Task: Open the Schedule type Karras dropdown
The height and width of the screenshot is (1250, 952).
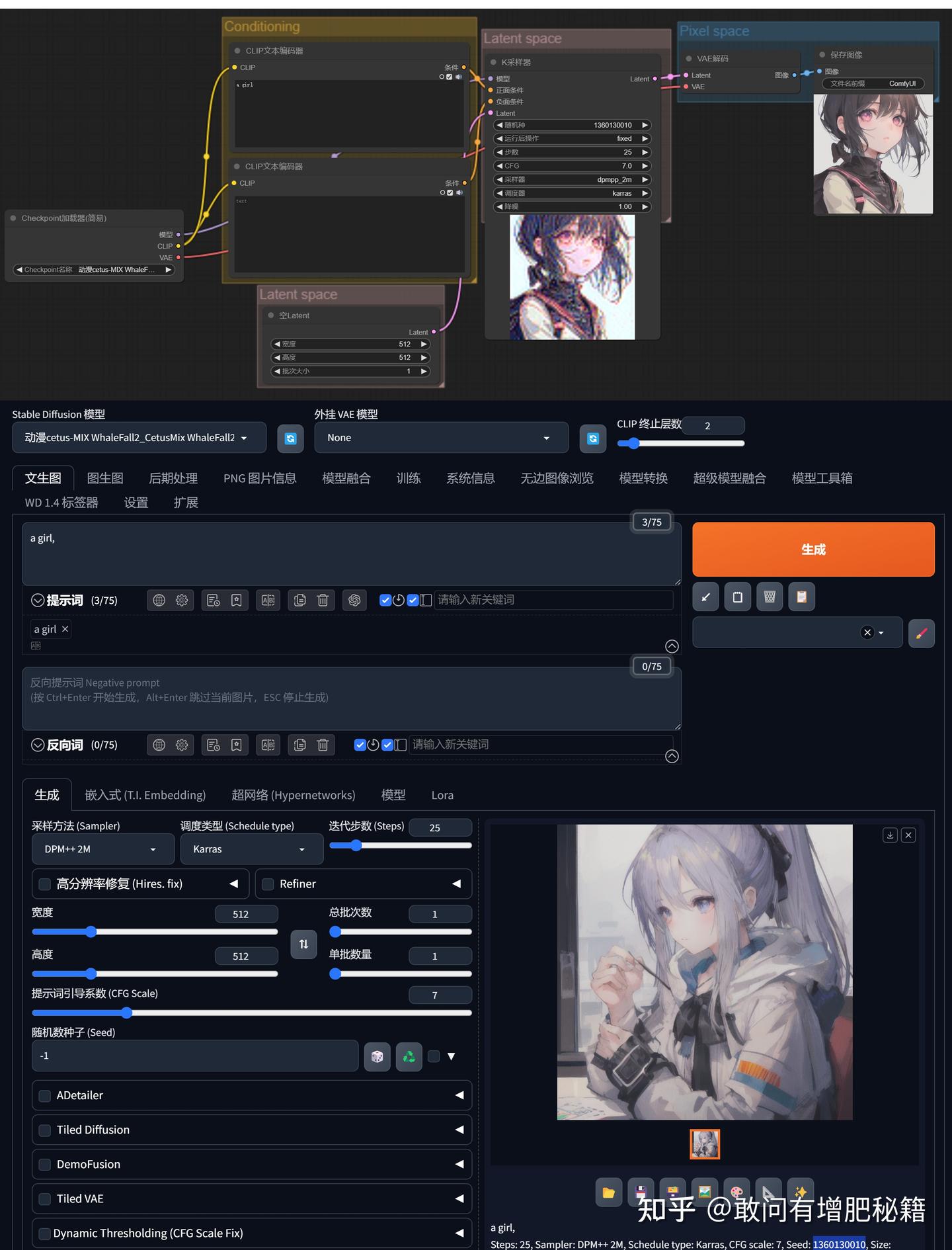Action: click(x=252, y=849)
